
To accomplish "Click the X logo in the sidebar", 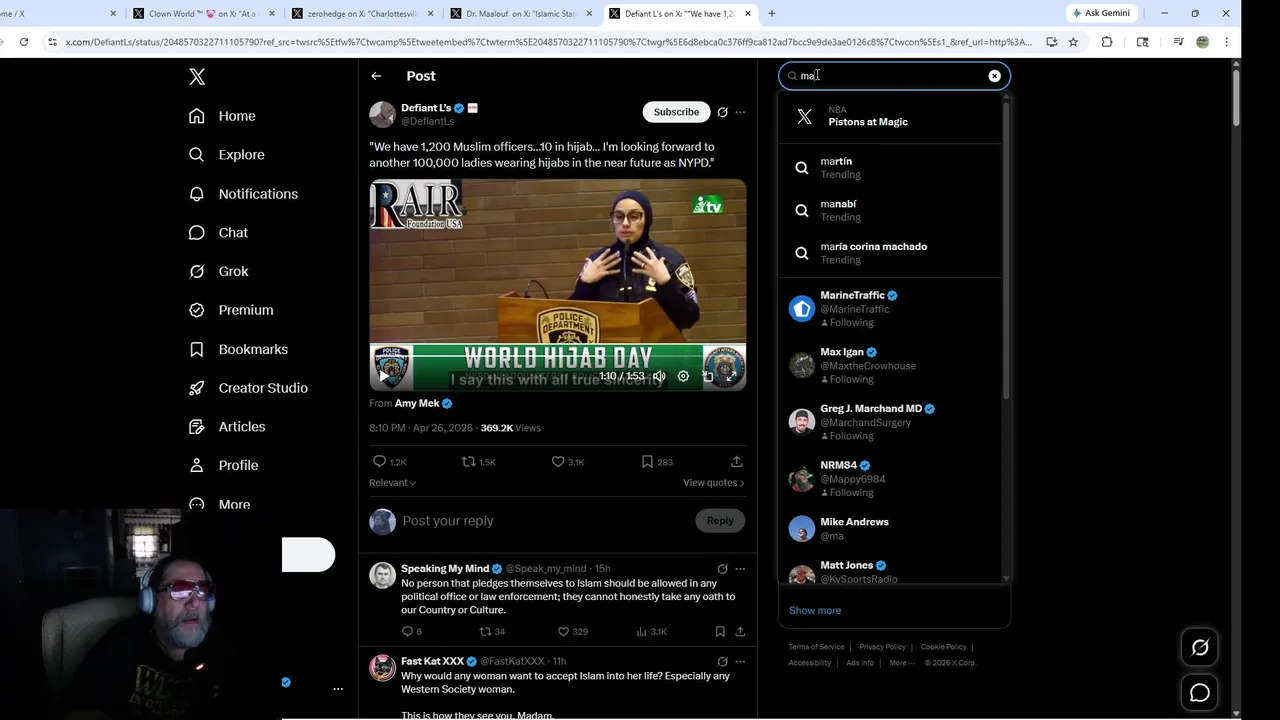I will (197, 77).
